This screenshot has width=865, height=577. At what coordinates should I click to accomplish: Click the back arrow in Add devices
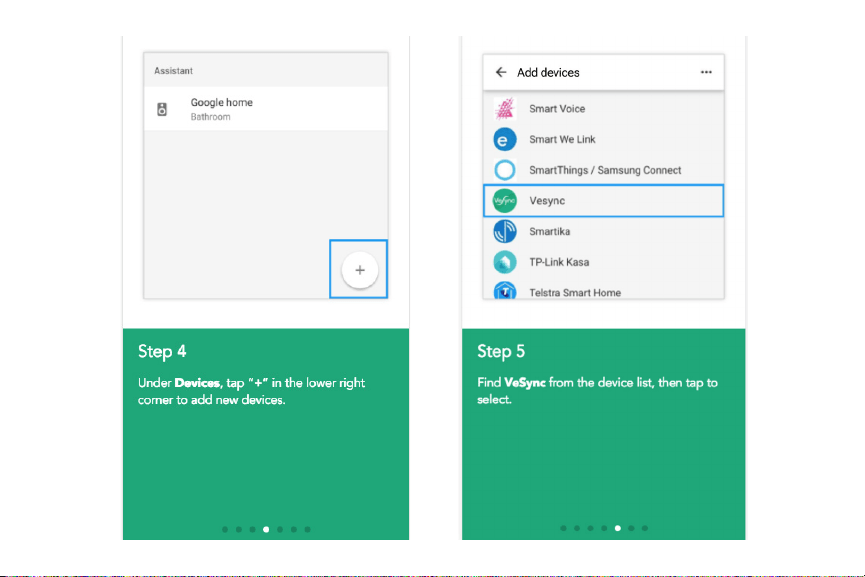pos(501,72)
